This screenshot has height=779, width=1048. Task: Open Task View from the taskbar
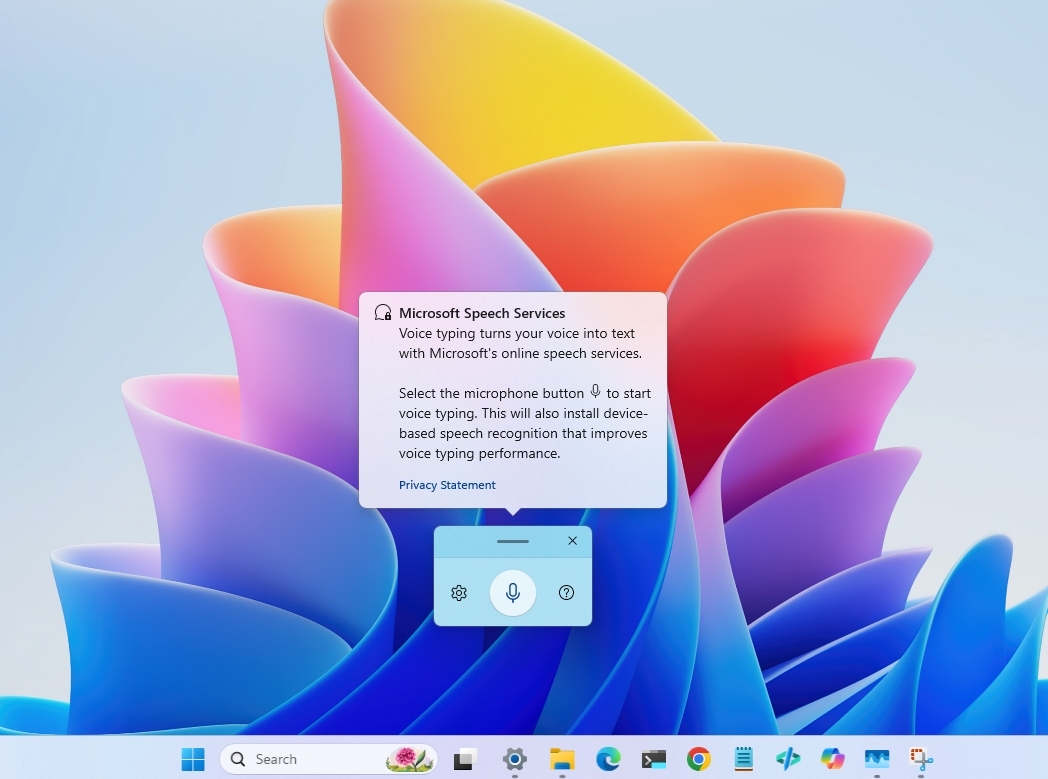[x=465, y=759]
